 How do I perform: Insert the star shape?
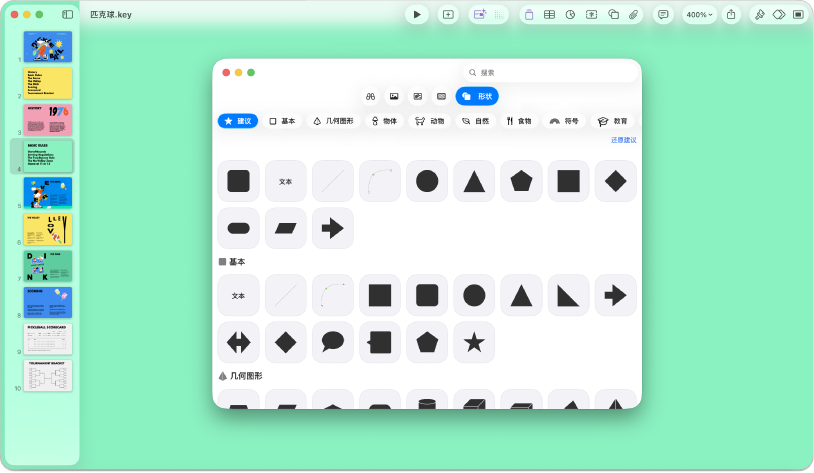pyautogui.click(x=474, y=342)
